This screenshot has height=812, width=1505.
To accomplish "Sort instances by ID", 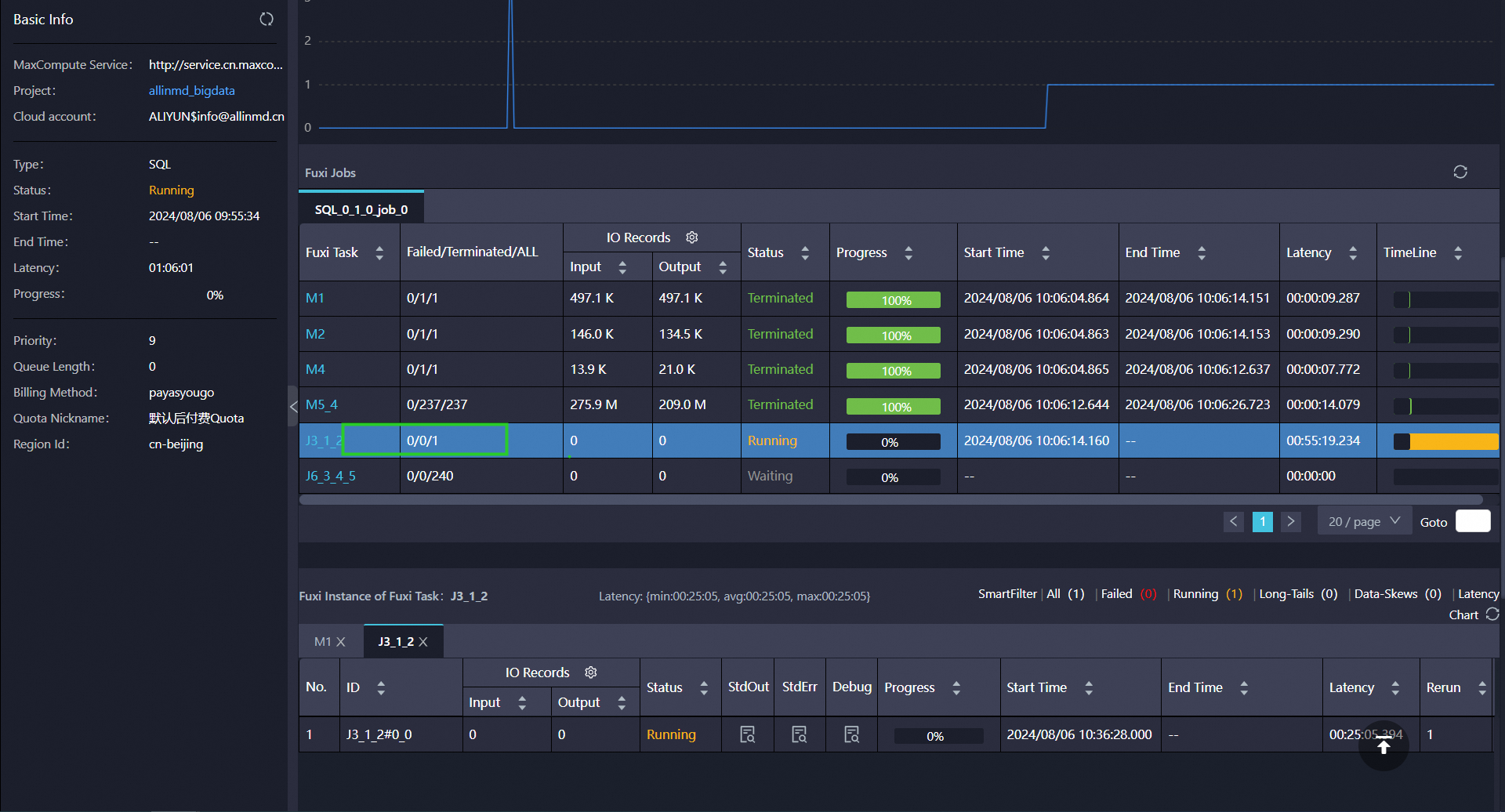I will [381, 687].
